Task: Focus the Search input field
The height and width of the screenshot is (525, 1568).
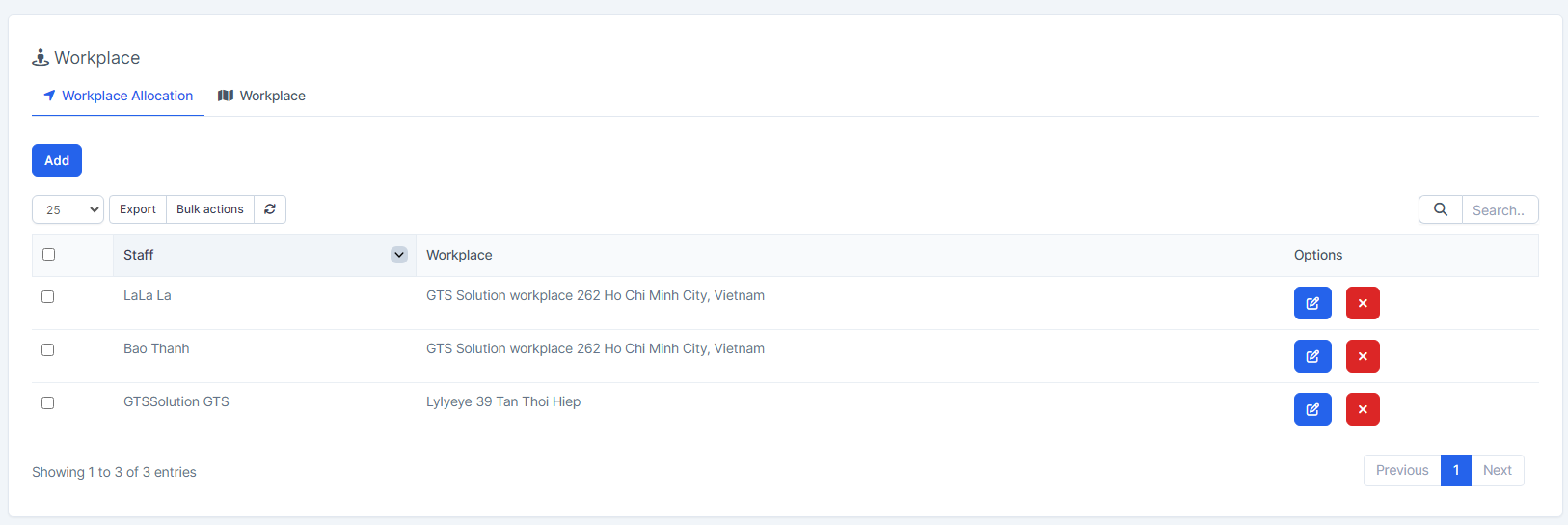Action: point(1499,209)
